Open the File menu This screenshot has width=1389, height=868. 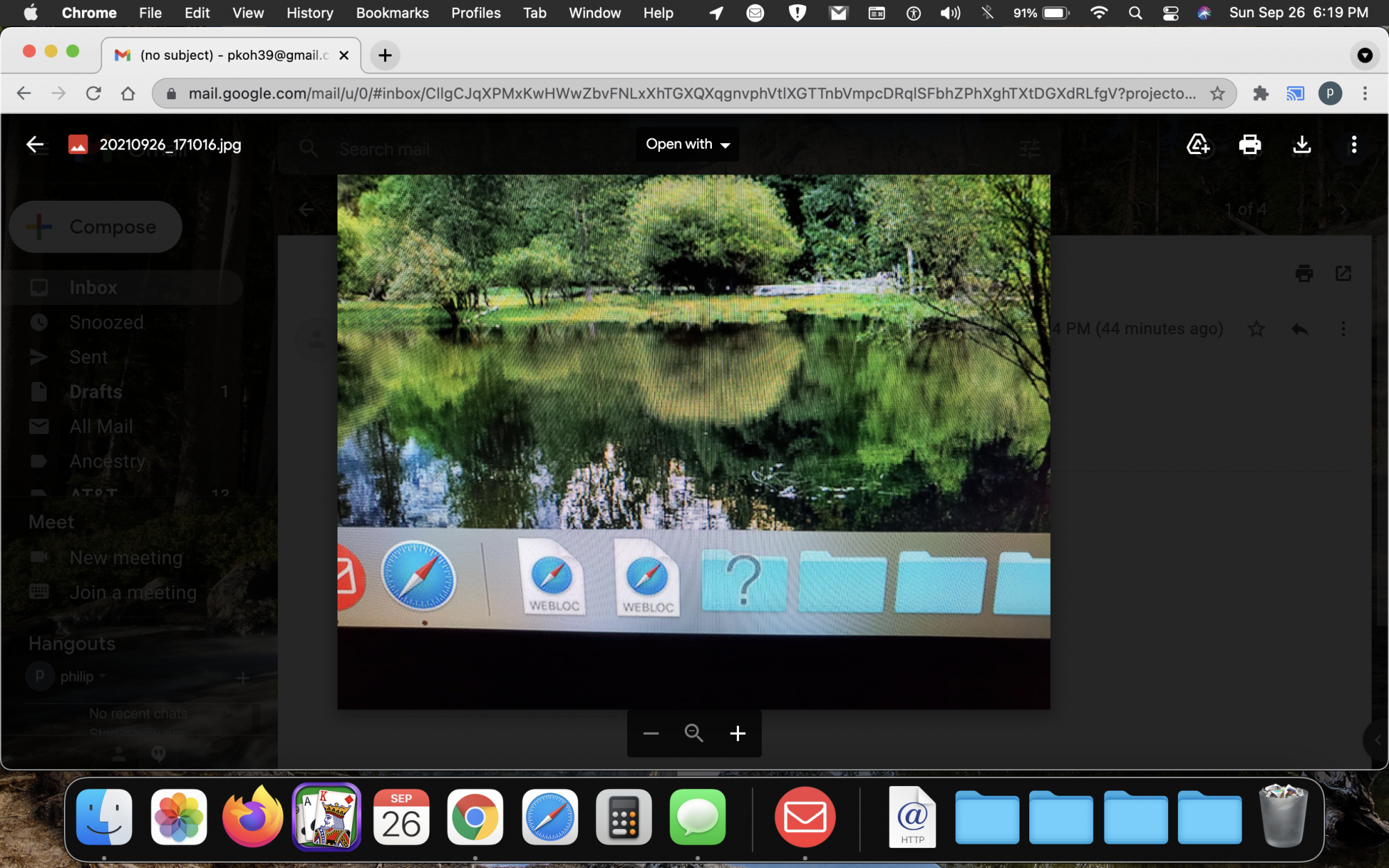coord(150,12)
